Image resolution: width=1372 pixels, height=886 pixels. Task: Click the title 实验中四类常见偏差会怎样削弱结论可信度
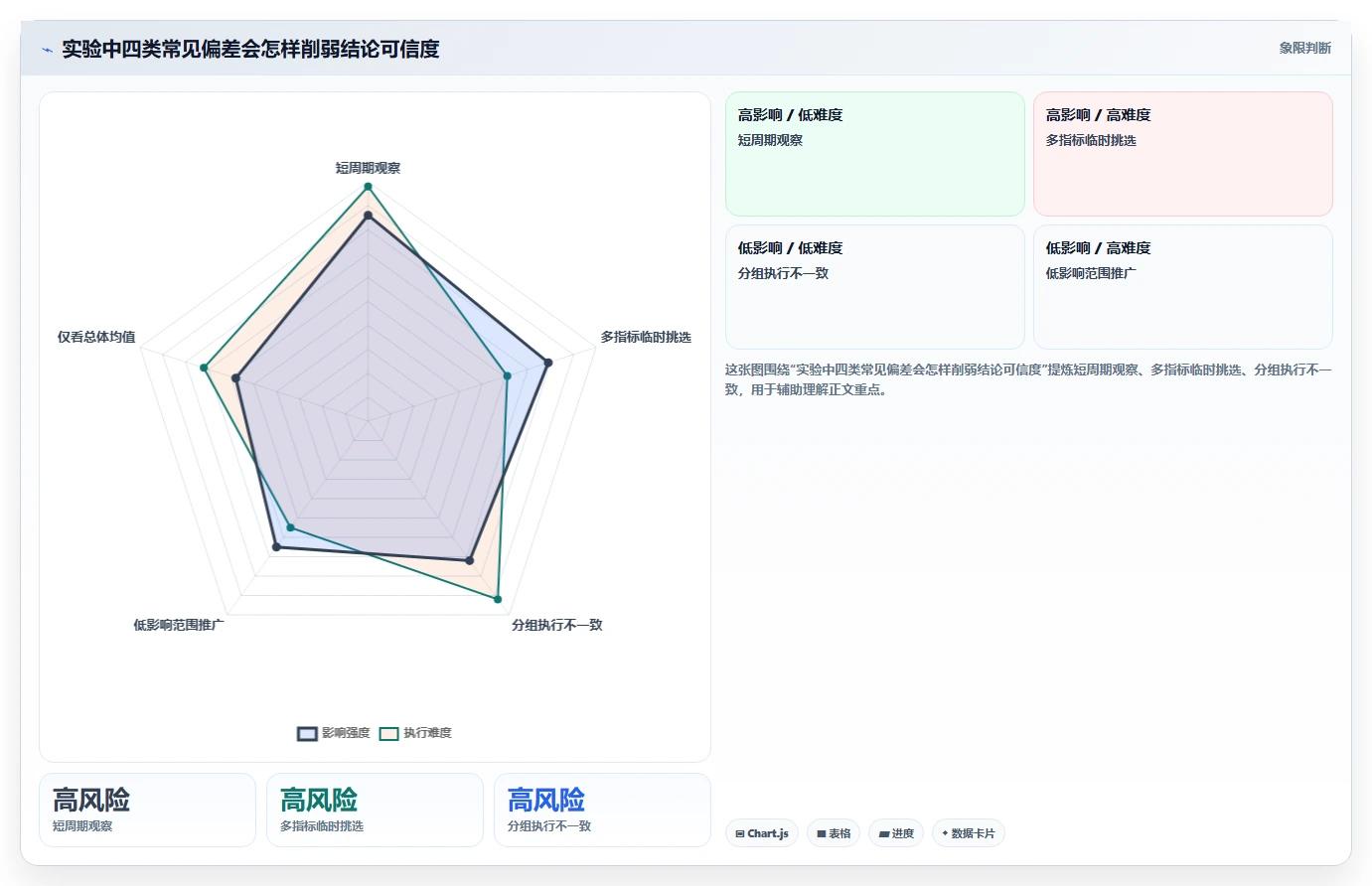pyautogui.click(x=250, y=49)
